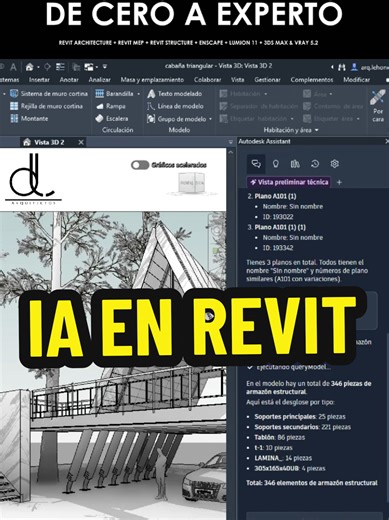Image resolution: width=389 pixels, height=520 pixels.
Task: Click the thin lines icon in quick access toolbar
Action: tap(60, 67)
